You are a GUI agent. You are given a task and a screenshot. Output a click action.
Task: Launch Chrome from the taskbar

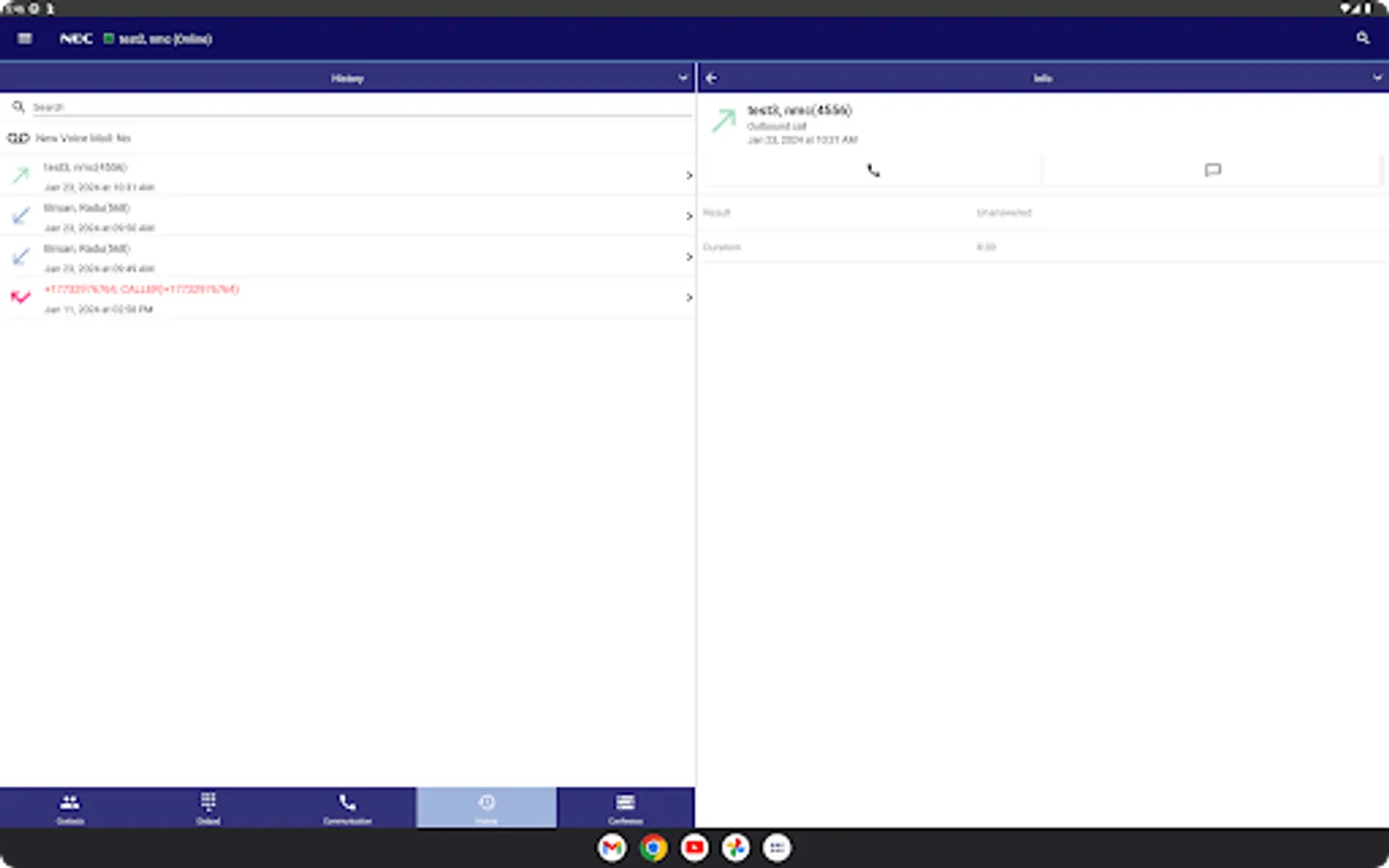pos(654,848)
